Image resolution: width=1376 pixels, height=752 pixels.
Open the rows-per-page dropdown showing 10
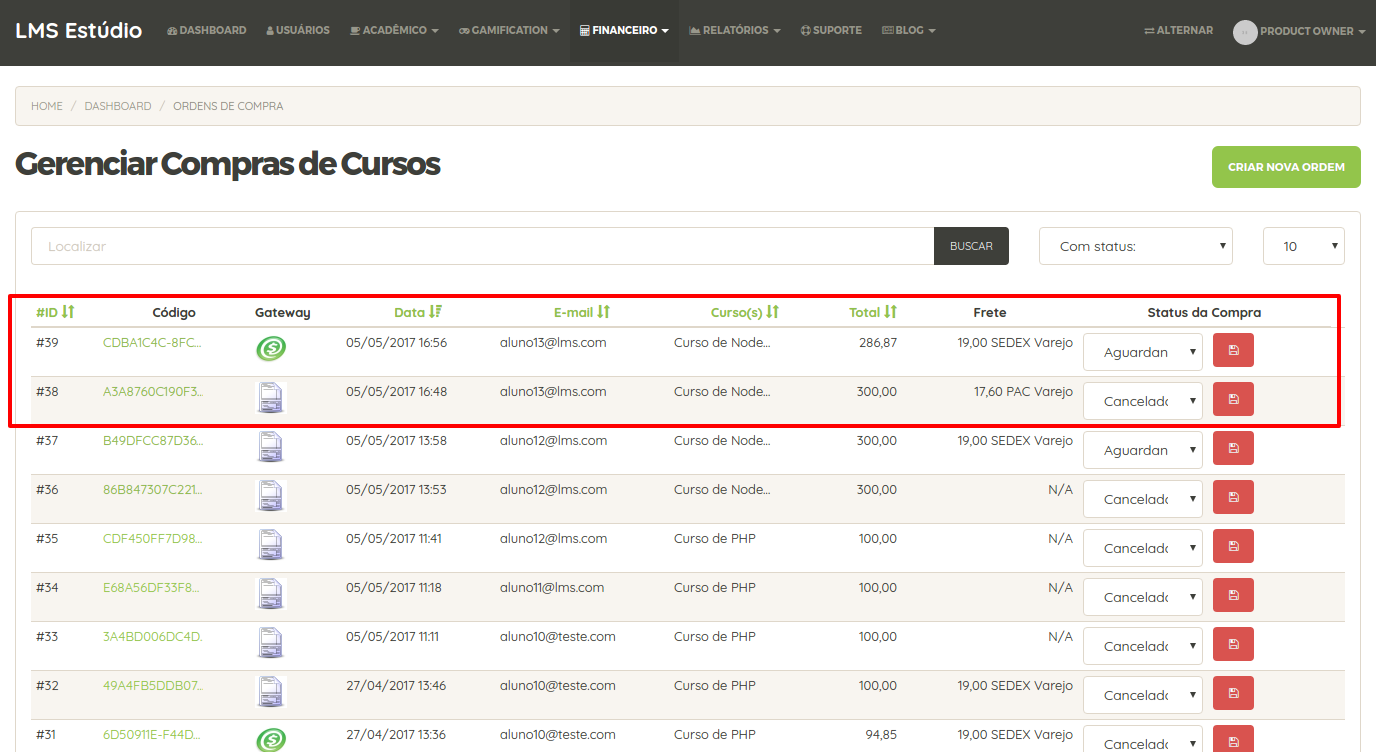click(1303, 246)
